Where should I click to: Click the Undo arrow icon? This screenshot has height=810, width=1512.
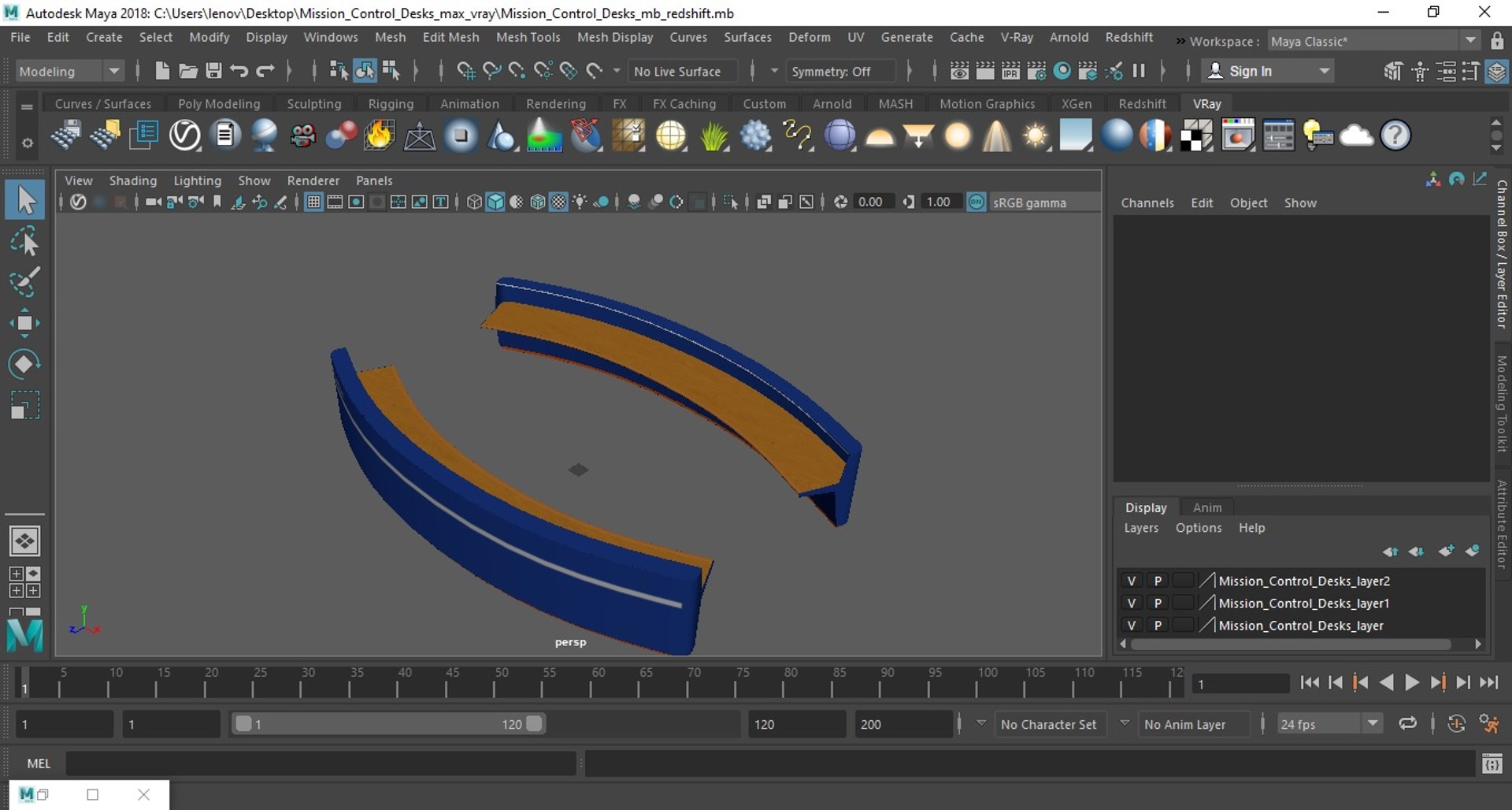pyautogui.click(x=239, y=71)
